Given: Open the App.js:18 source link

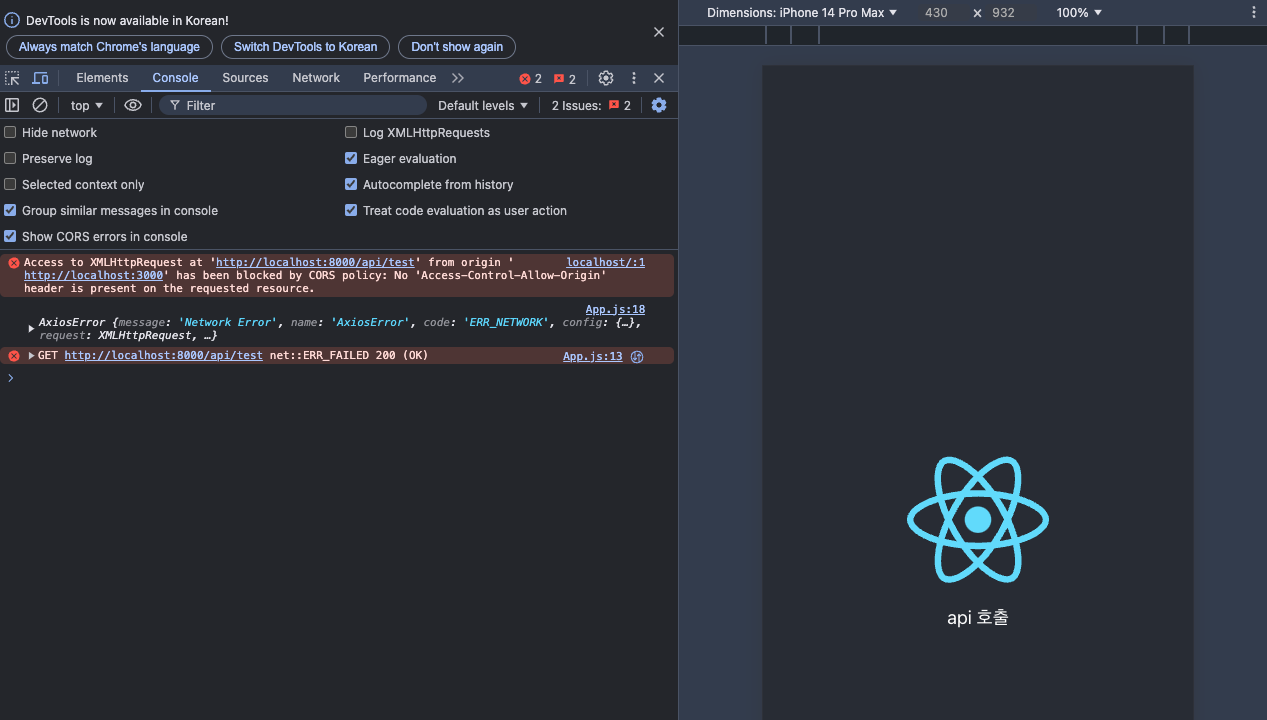Looking at the screenshot, I should [x=615, y=310].
